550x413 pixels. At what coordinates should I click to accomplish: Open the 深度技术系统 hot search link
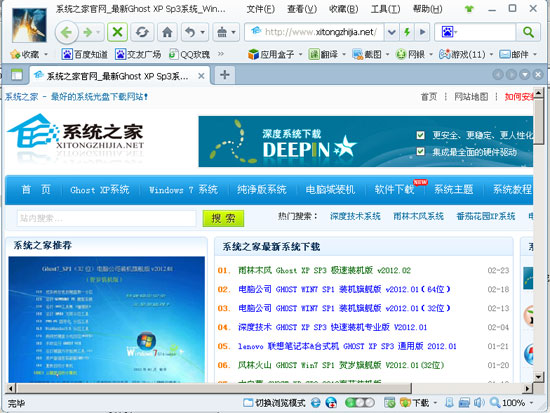[355, 216]
